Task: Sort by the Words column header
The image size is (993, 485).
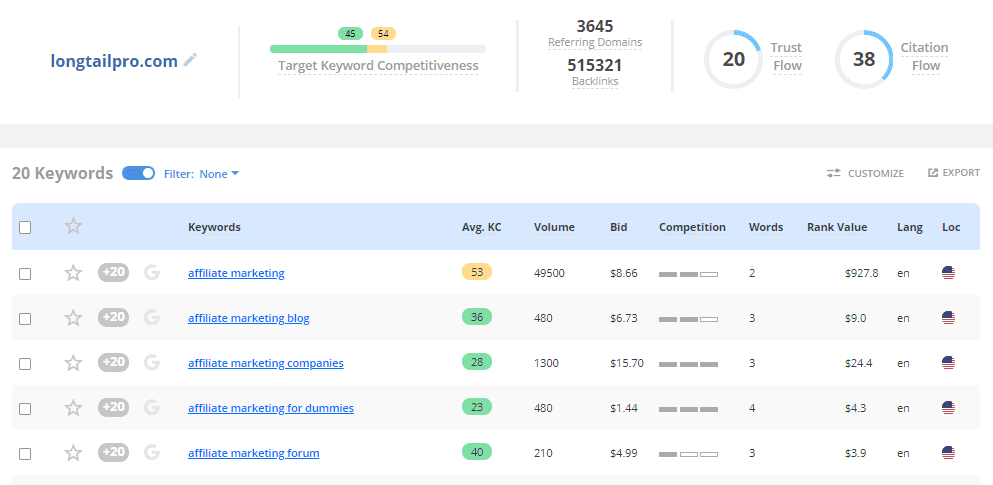Action: (766, 227)
